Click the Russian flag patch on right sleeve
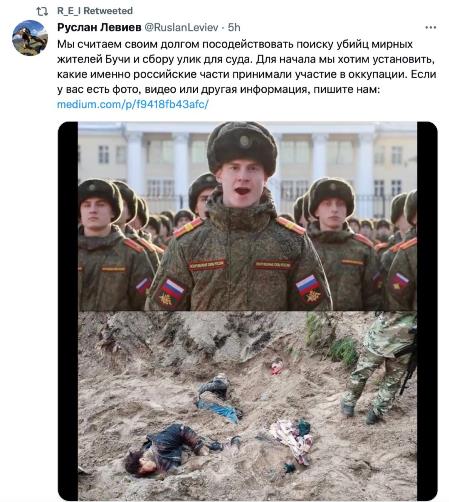The height and width of the screenshot is (502, 449). 309,289
